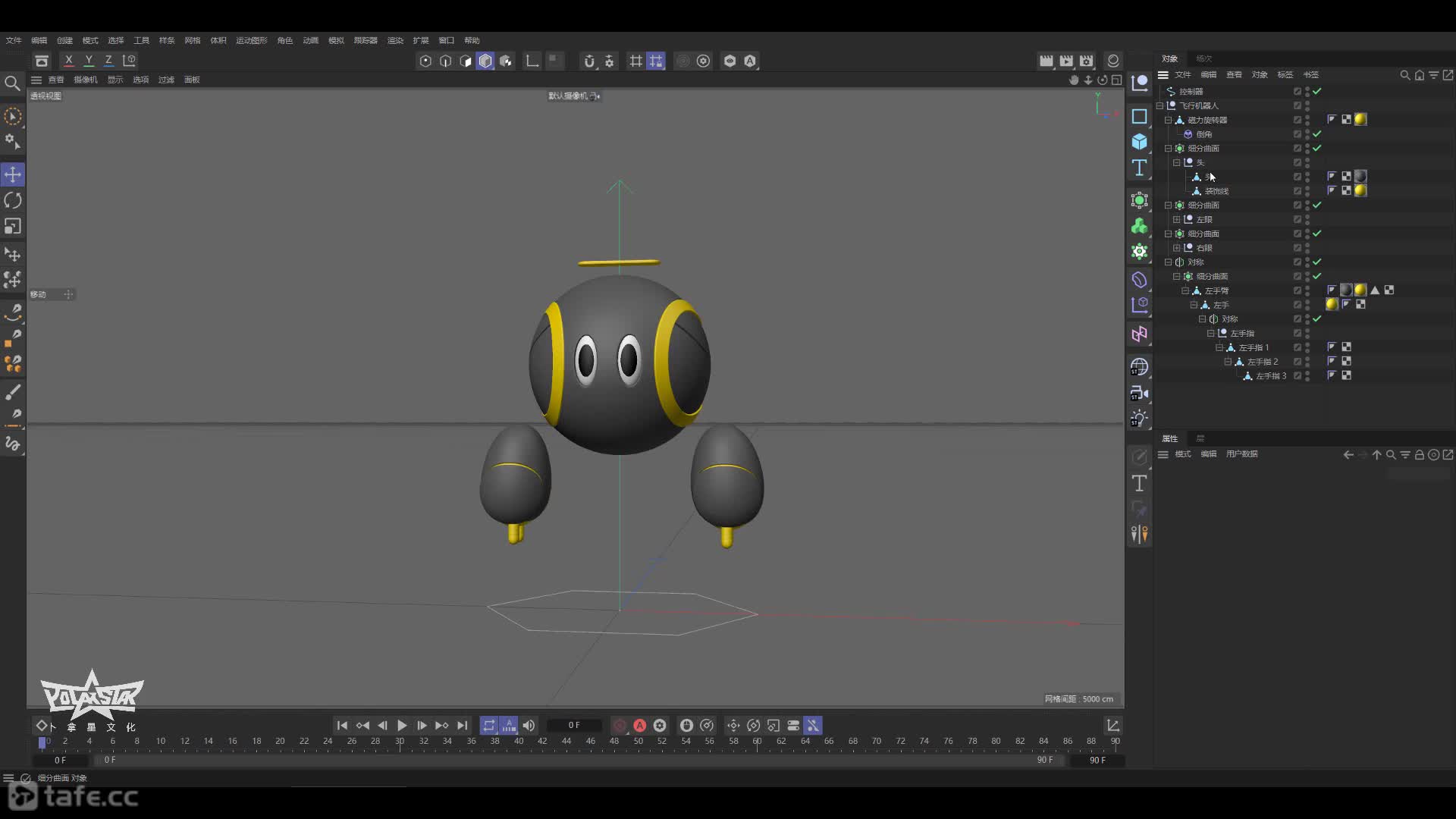
Task: Toggle green checkmark of 控制器 object
Action: tap(1317, 91)
